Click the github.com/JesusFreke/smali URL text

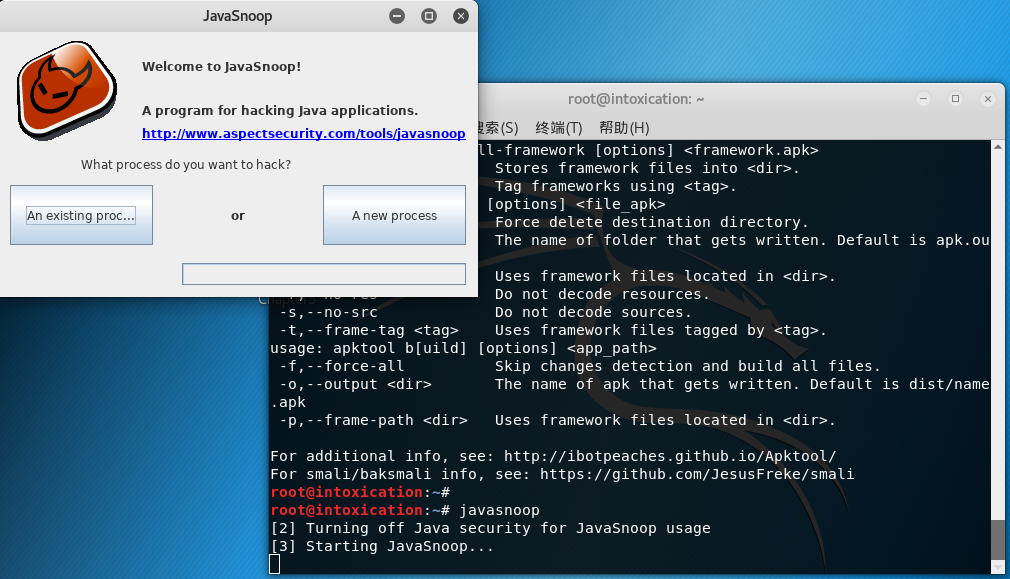coord(697,474)
